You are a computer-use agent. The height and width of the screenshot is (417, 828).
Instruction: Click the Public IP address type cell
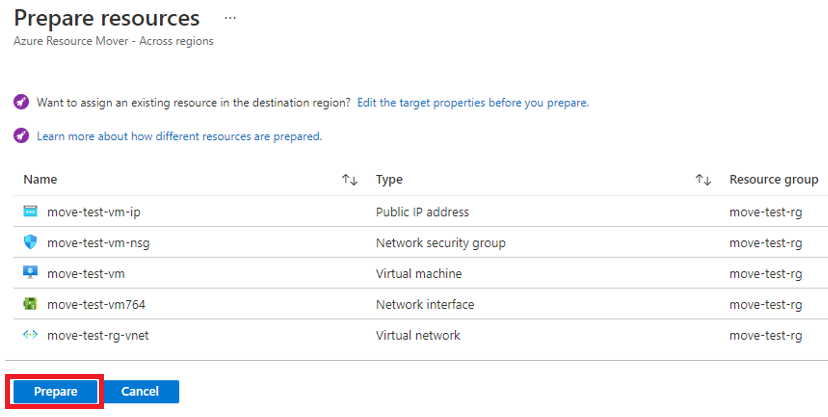[422, 212]
